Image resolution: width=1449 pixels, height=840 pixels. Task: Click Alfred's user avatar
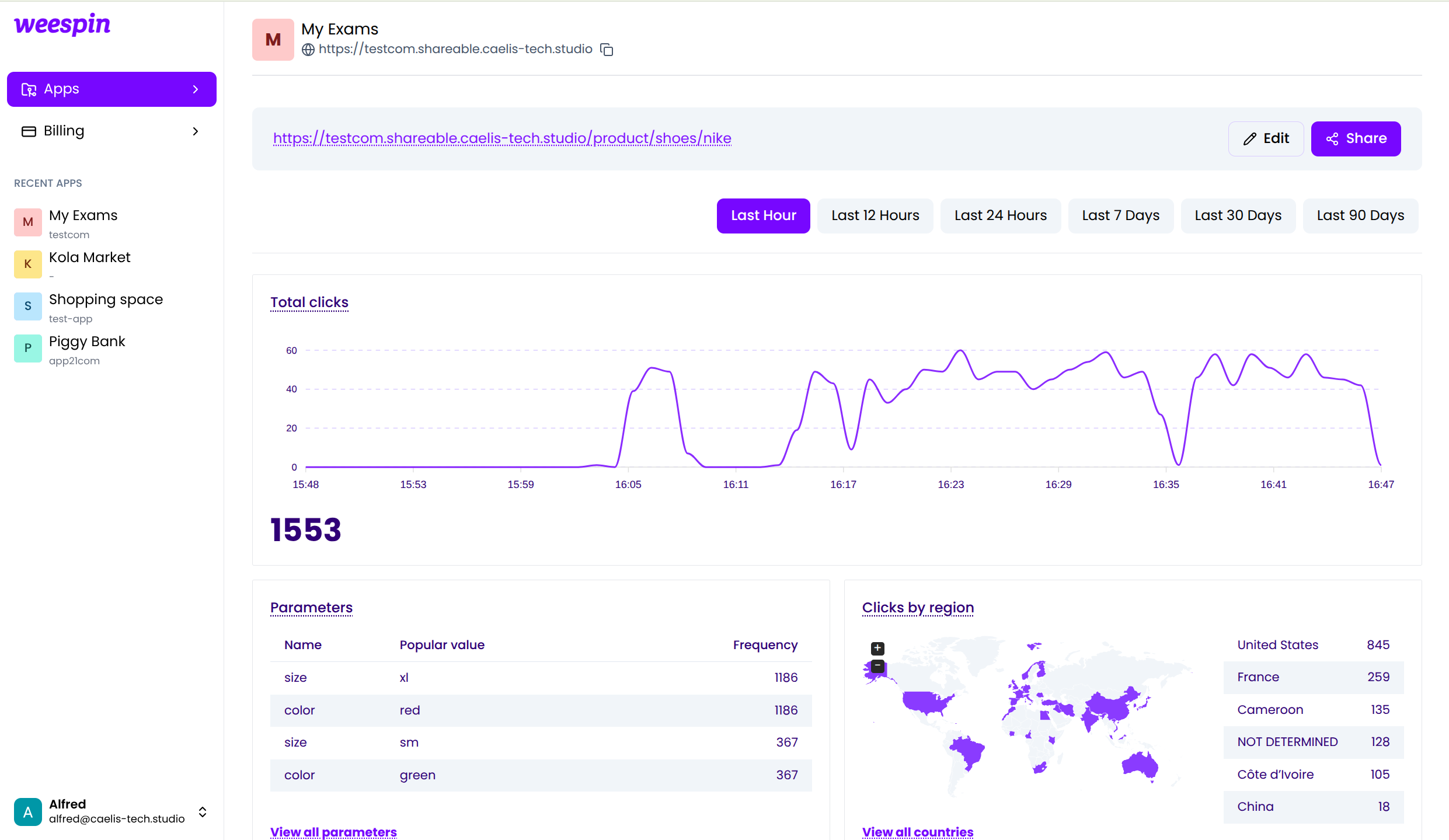coord(27,812)
